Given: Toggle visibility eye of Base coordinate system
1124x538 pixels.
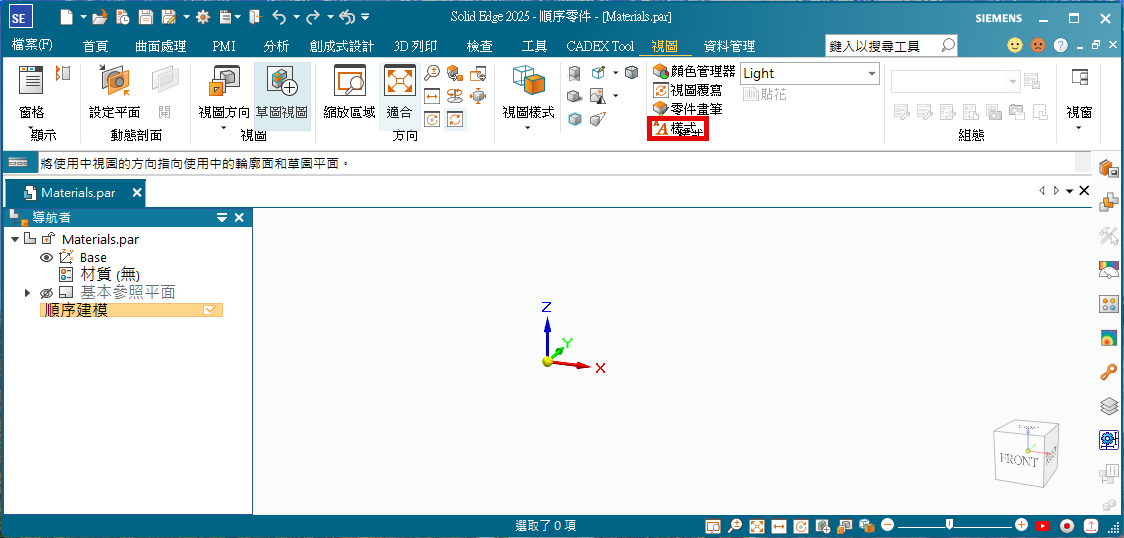Looking at the screenshot, I should tap(47, 257).
